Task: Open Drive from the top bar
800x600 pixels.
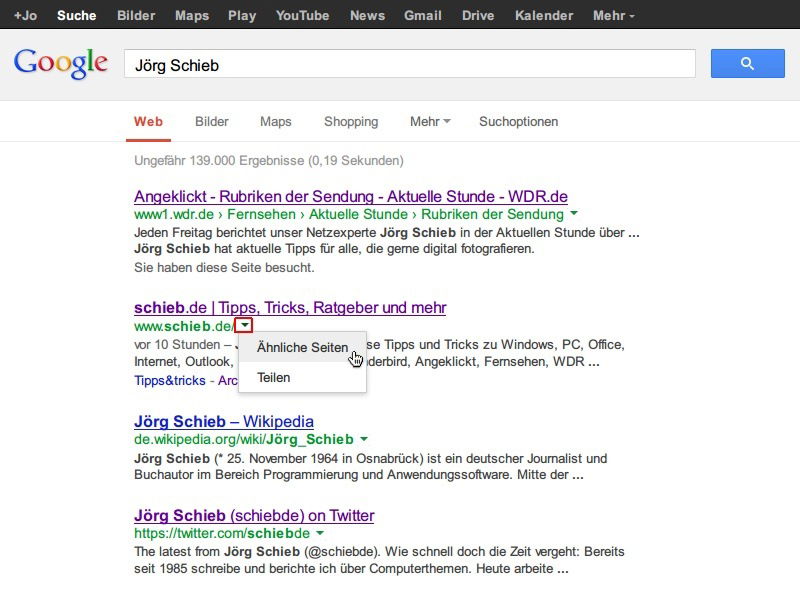Action: coord(478,15)
